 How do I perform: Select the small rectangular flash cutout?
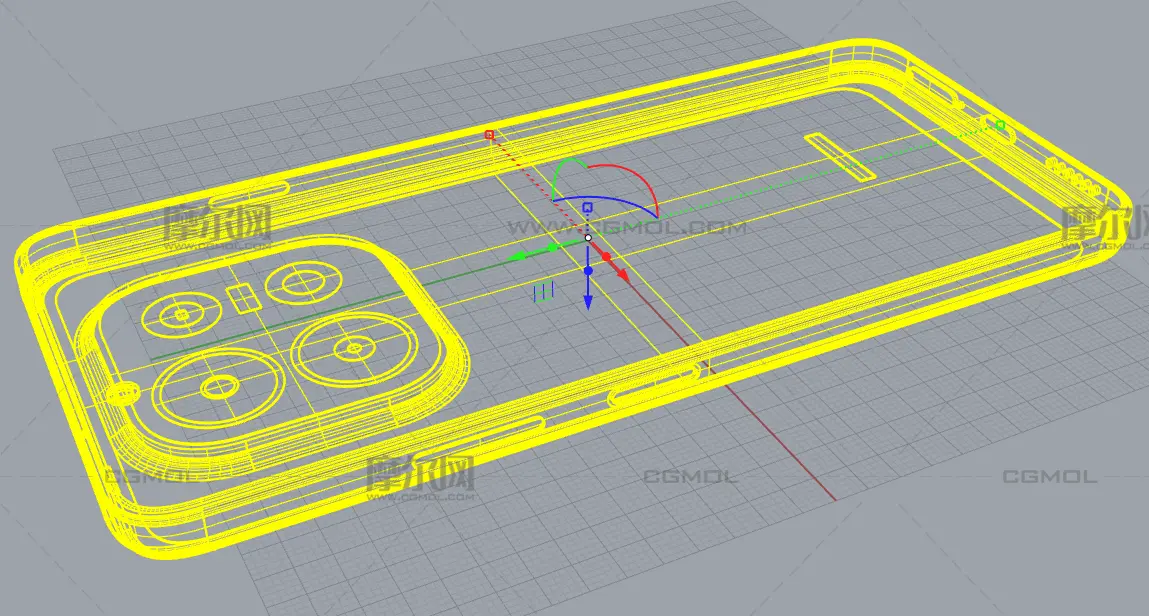241,296
